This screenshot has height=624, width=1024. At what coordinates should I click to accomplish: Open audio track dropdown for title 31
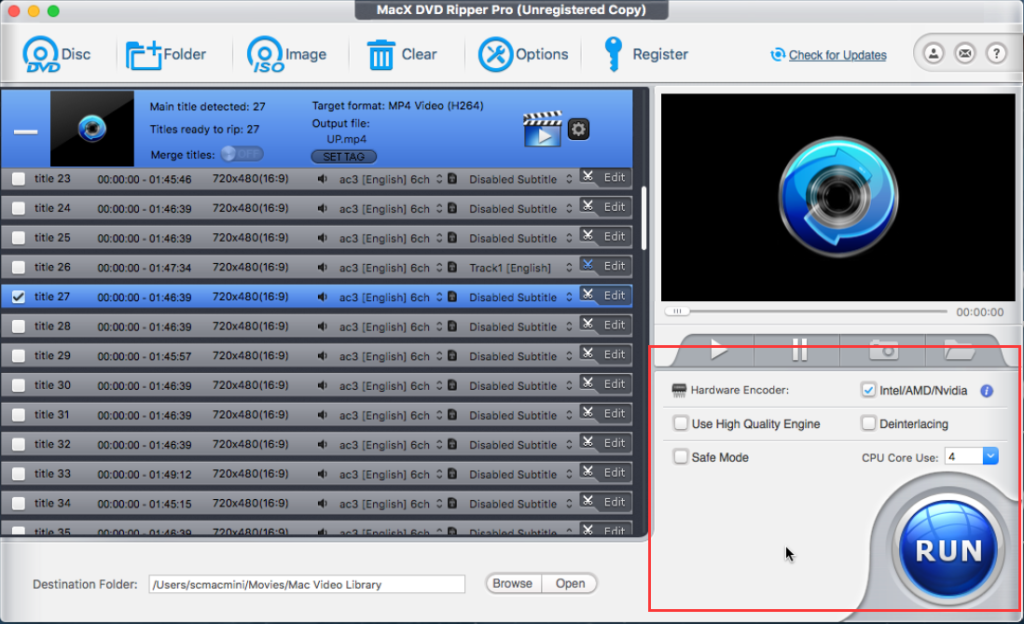[x=440, y=415]
